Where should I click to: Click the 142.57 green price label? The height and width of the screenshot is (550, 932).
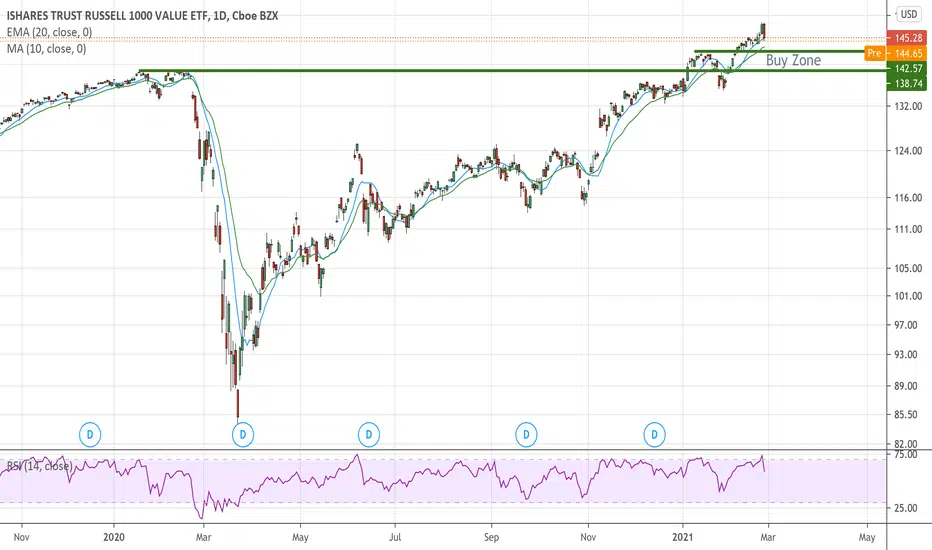(906, 68)
